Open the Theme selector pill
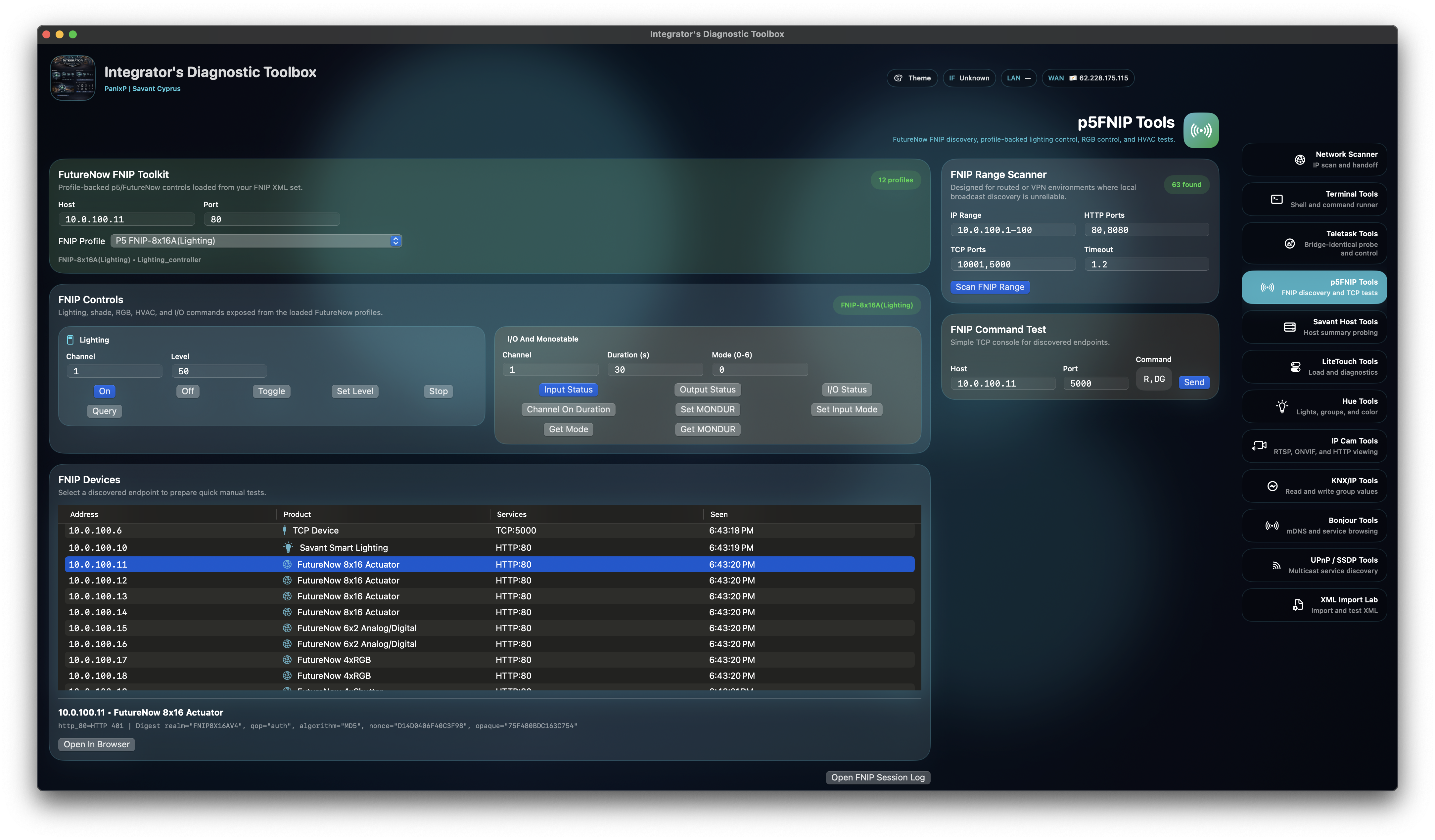The width and height of the screenshot is (1435, 840). 912,78
